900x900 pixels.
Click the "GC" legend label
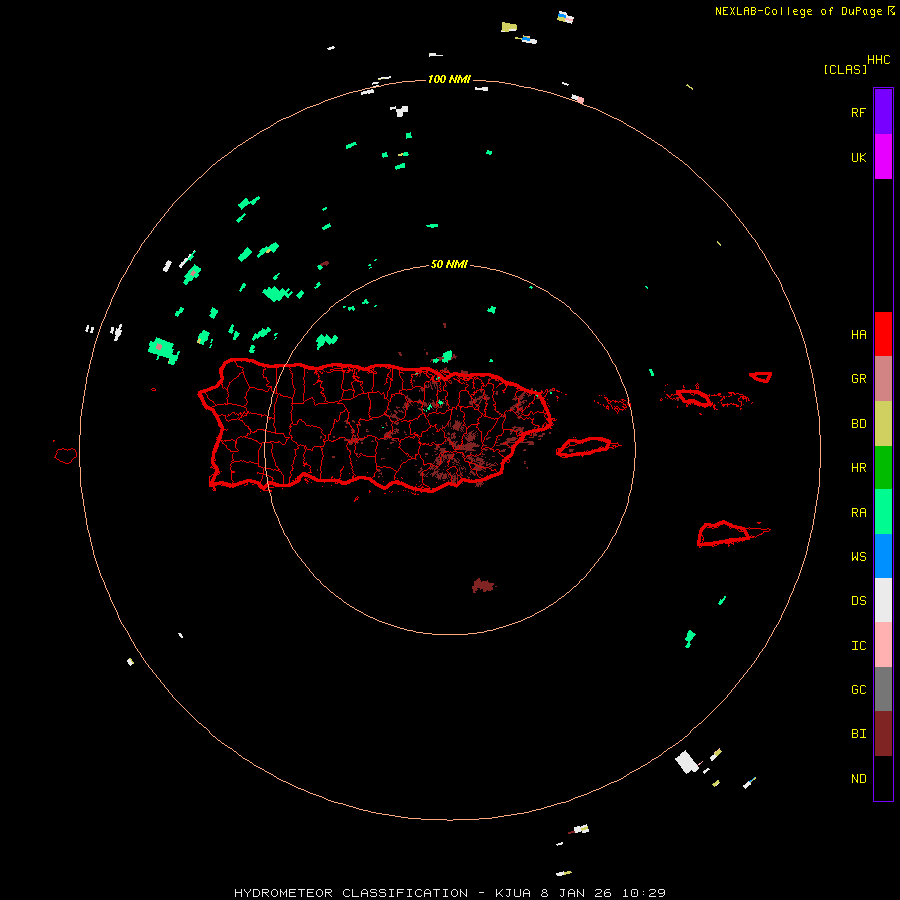click(x=858, y=690)
